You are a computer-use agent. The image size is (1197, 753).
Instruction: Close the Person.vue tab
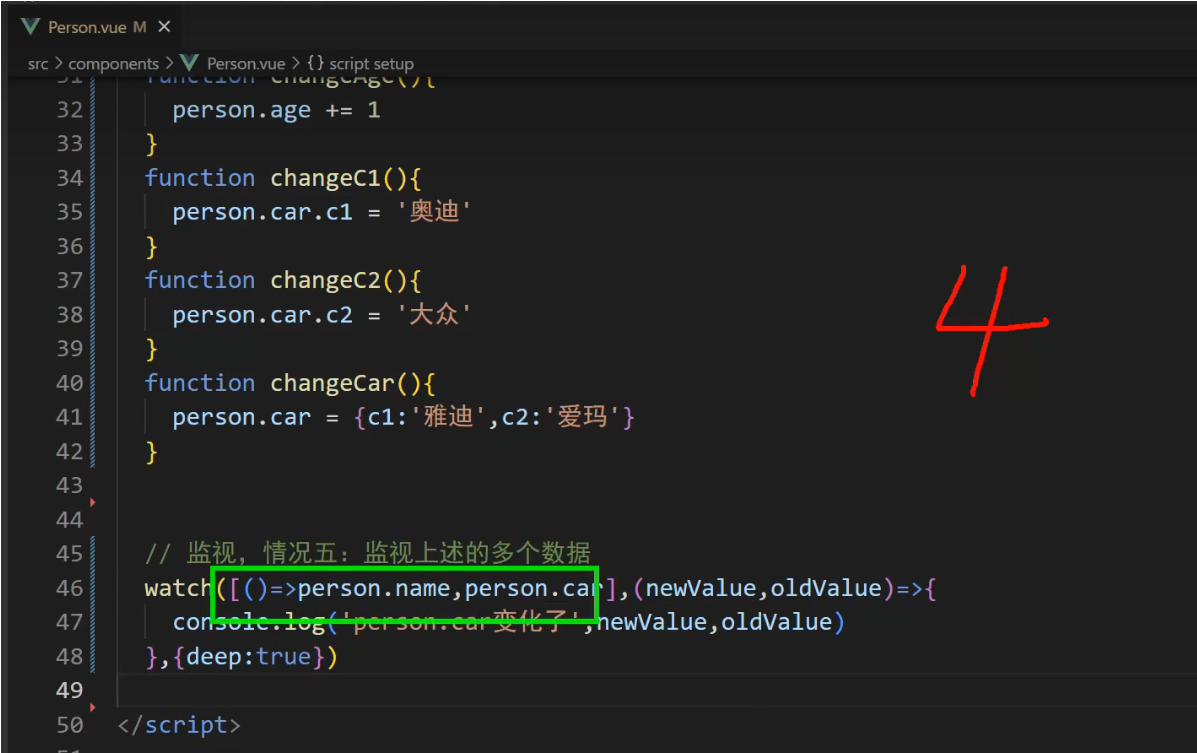164,27
